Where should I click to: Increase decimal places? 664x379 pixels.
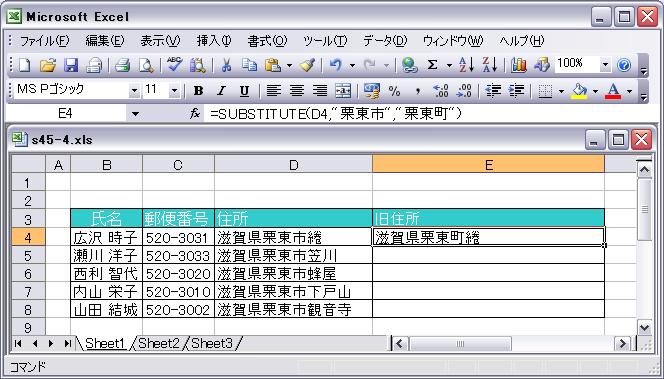point(441,91)
